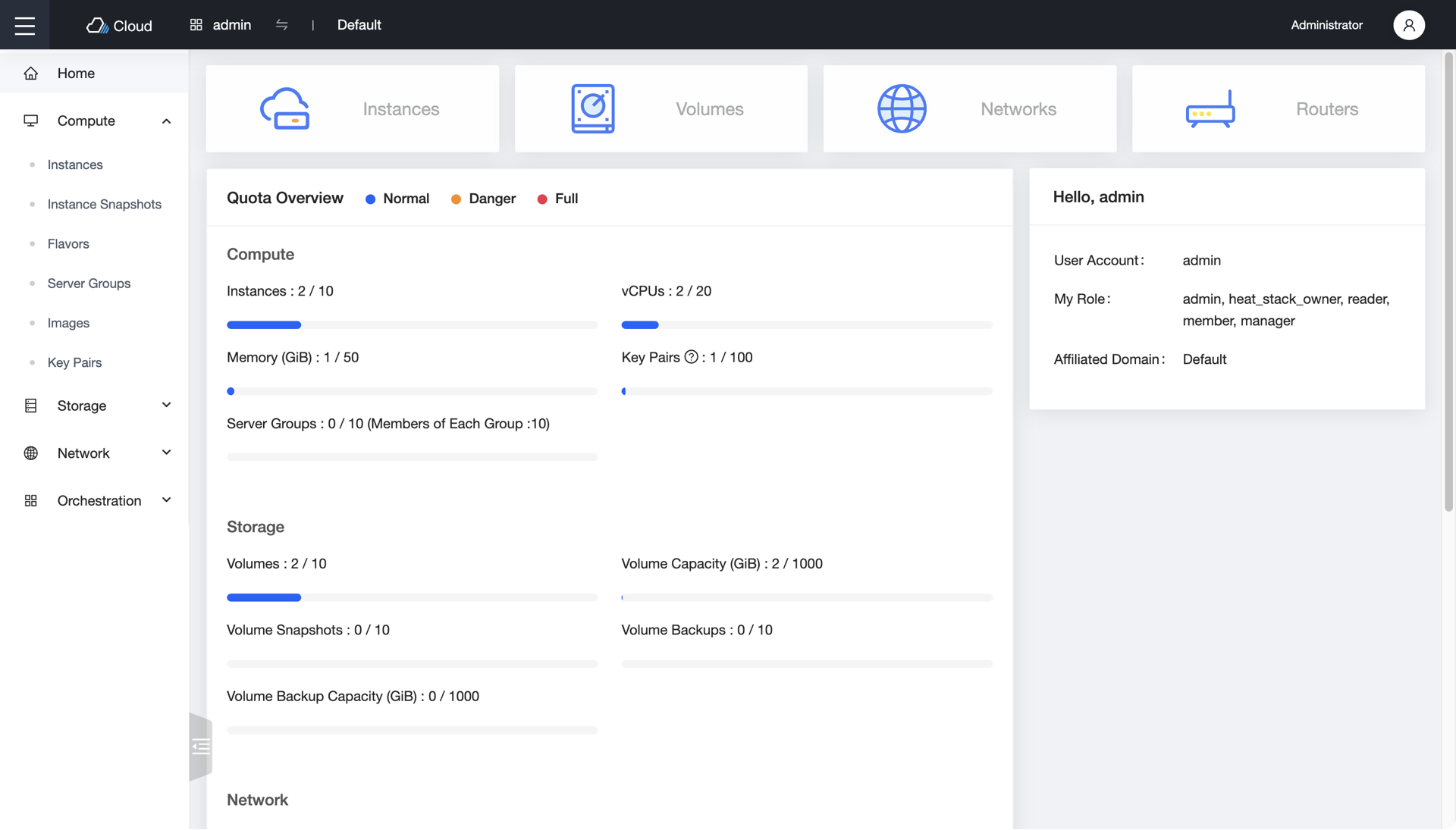Viewport: 1456px width, 830px height.
Task: Click the Instances card label
Action: (401, 109)
